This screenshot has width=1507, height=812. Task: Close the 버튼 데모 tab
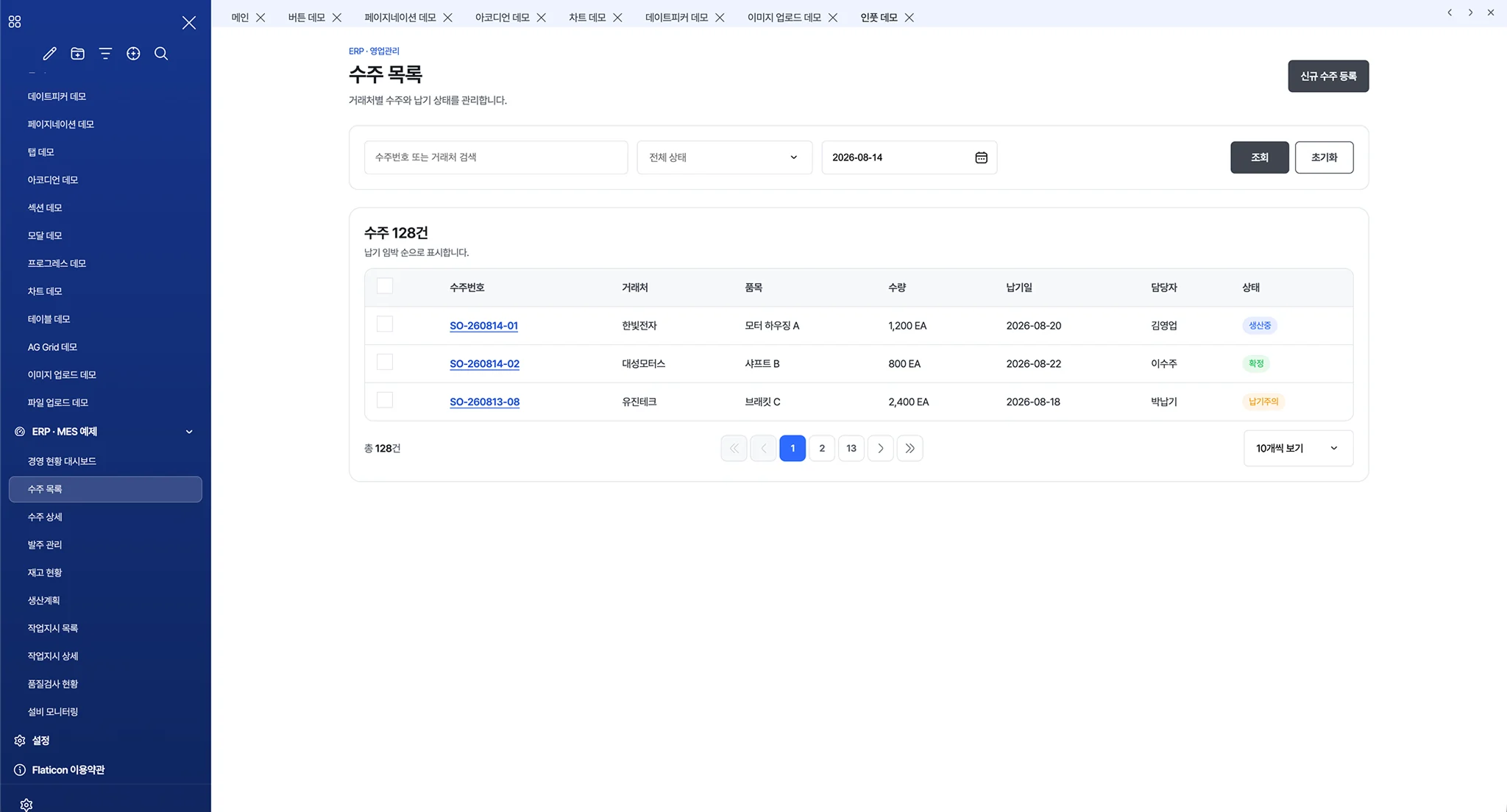coord(337,18)
